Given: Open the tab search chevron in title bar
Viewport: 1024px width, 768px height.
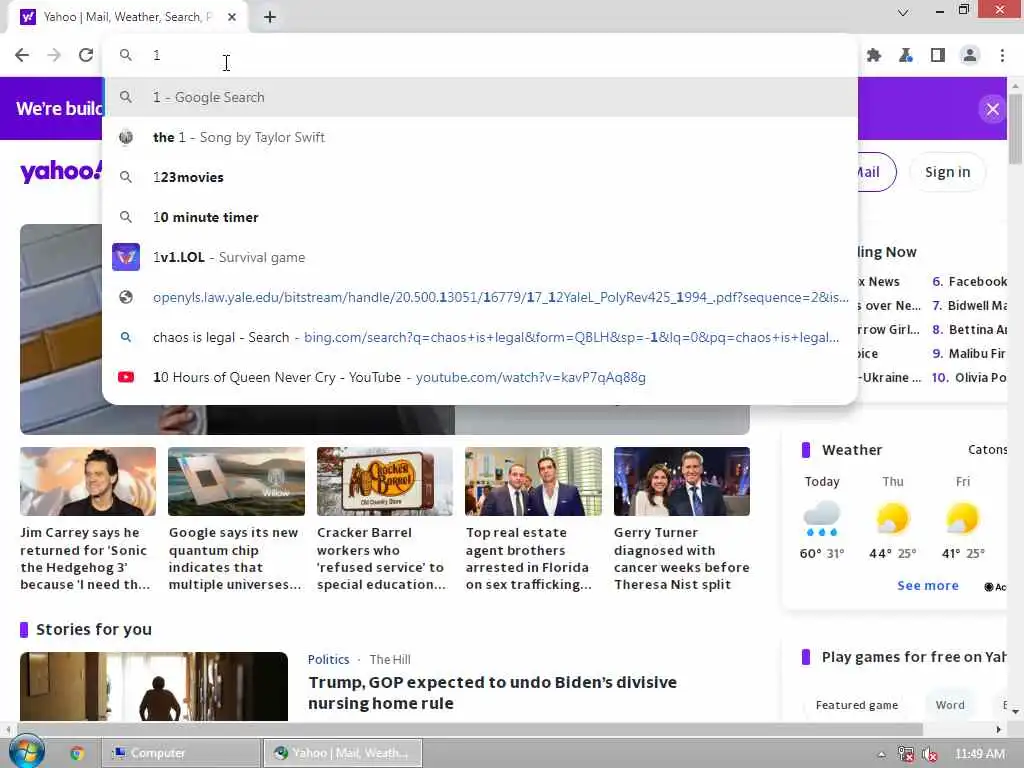Looking at the screenshot, I should [903, 12].
